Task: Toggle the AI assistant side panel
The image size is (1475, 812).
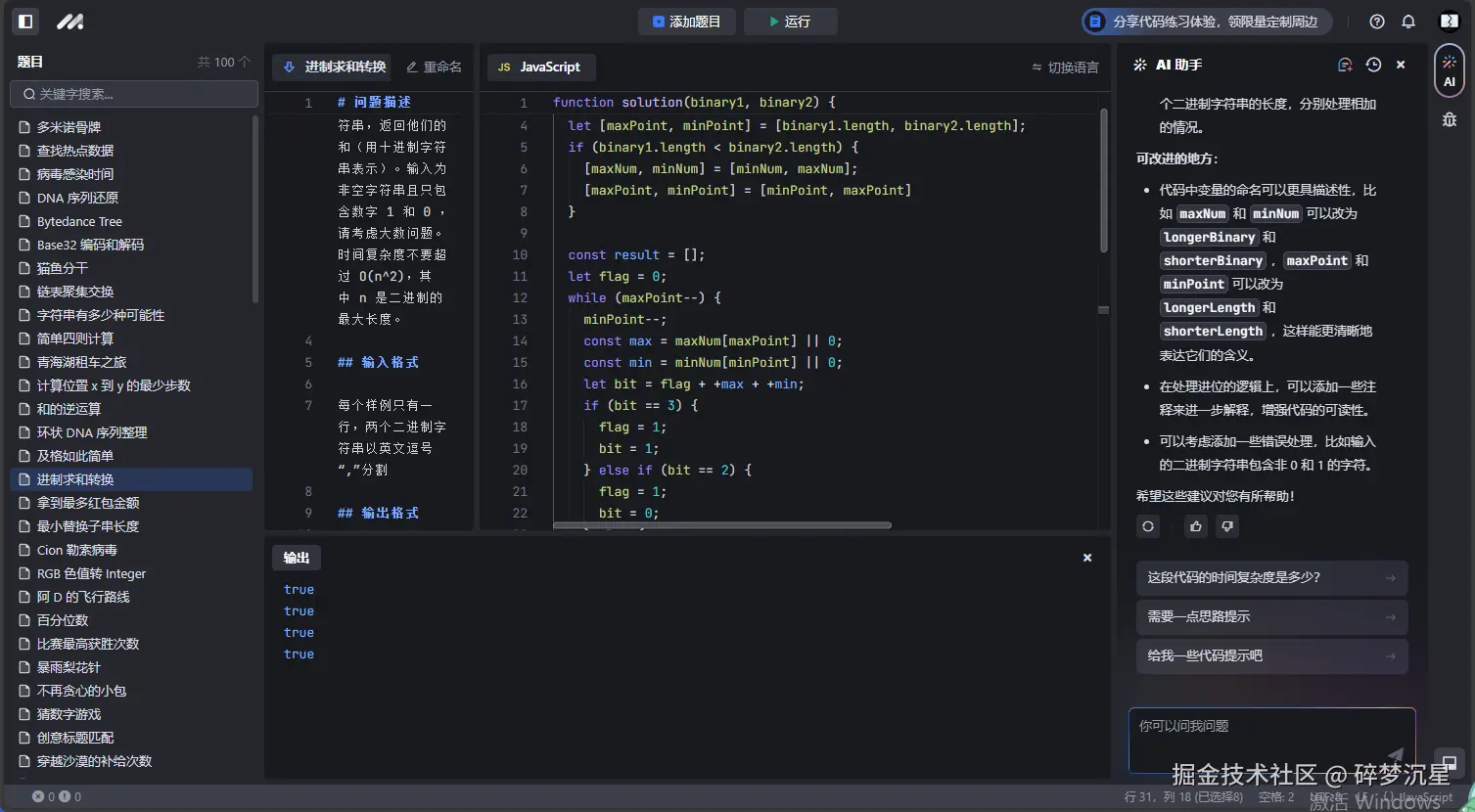Action: click(1450, 70)
